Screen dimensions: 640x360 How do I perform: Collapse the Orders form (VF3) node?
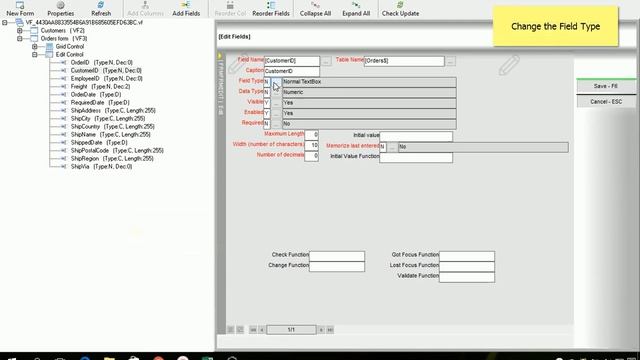(x=20, y=38)
